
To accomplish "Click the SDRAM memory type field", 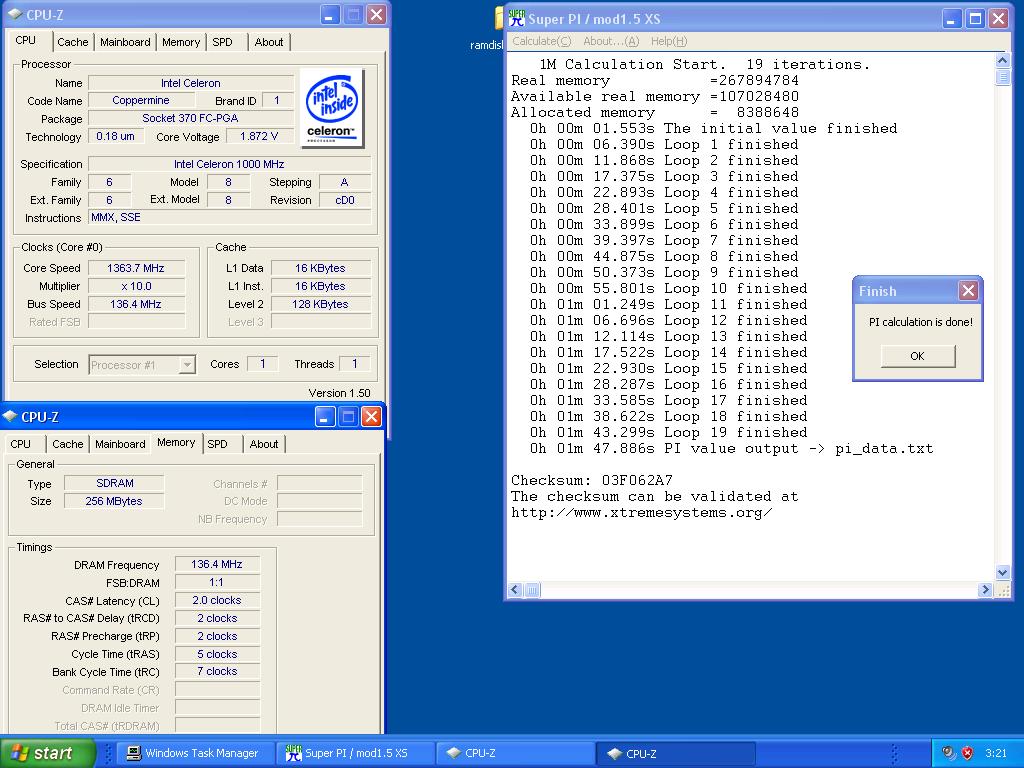I will (x=114, y=483).
